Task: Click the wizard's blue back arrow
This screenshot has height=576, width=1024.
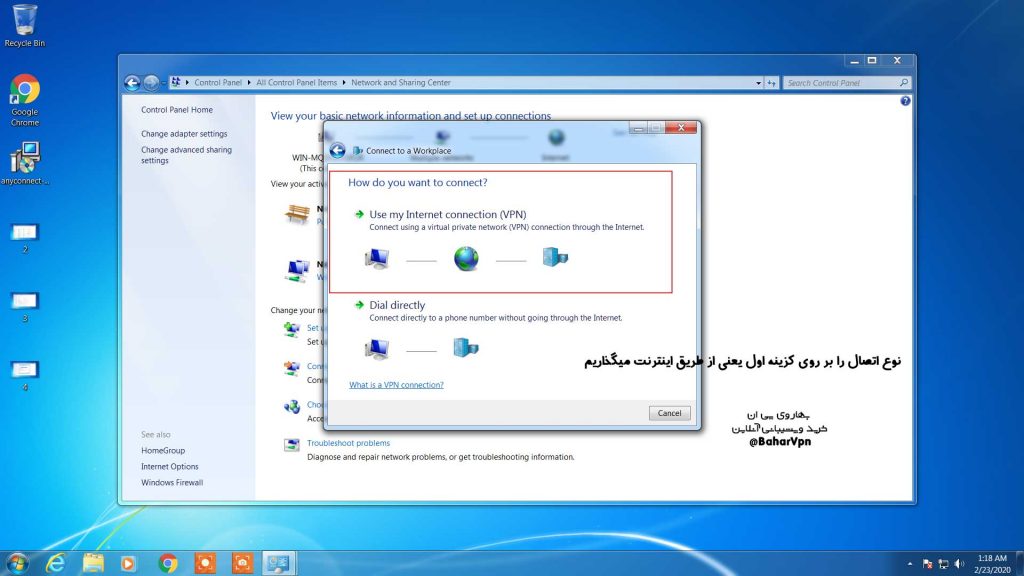Action: (338, 150)
